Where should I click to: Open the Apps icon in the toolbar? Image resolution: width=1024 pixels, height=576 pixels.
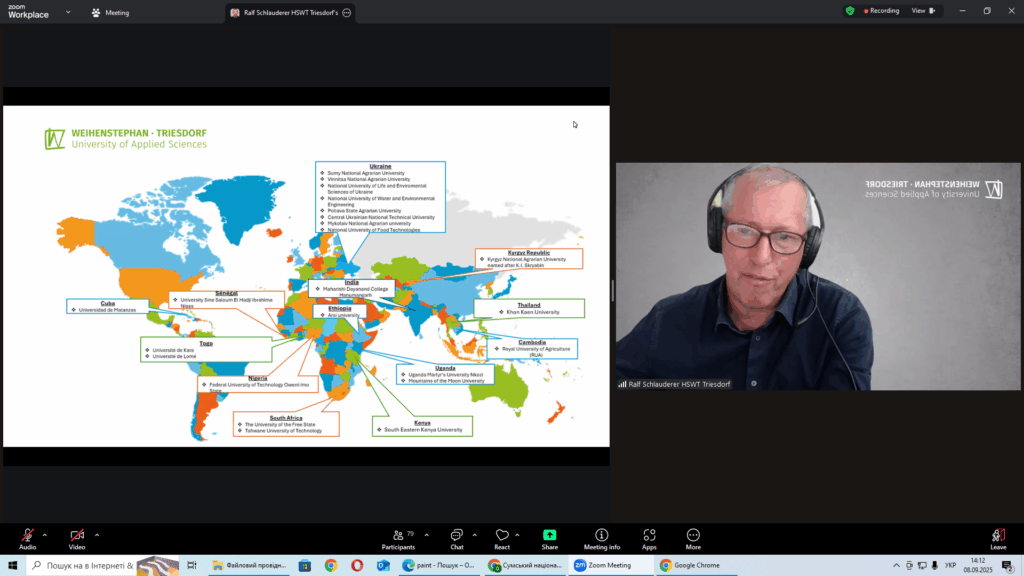(x=649, y=536)
